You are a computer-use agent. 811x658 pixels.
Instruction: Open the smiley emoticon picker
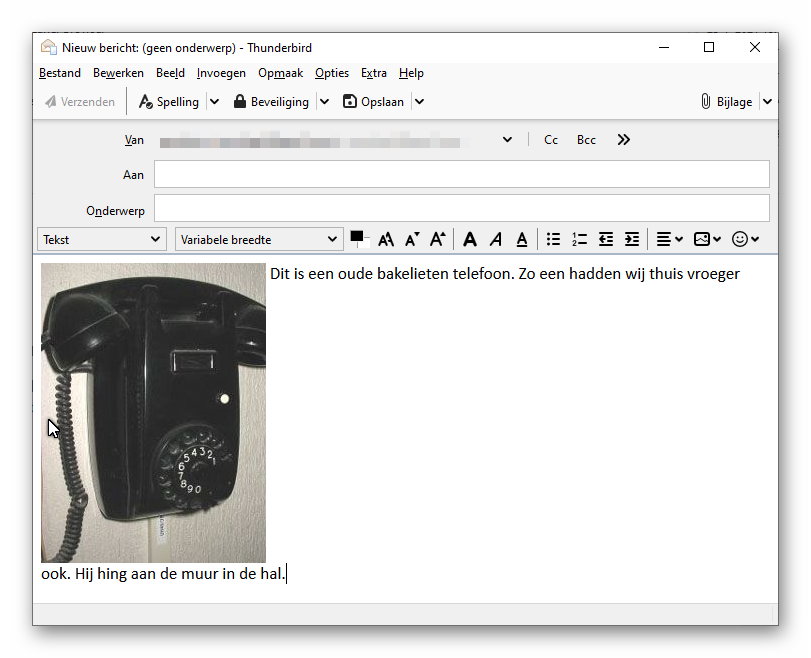pyautogui.click(x=745, y=240)
